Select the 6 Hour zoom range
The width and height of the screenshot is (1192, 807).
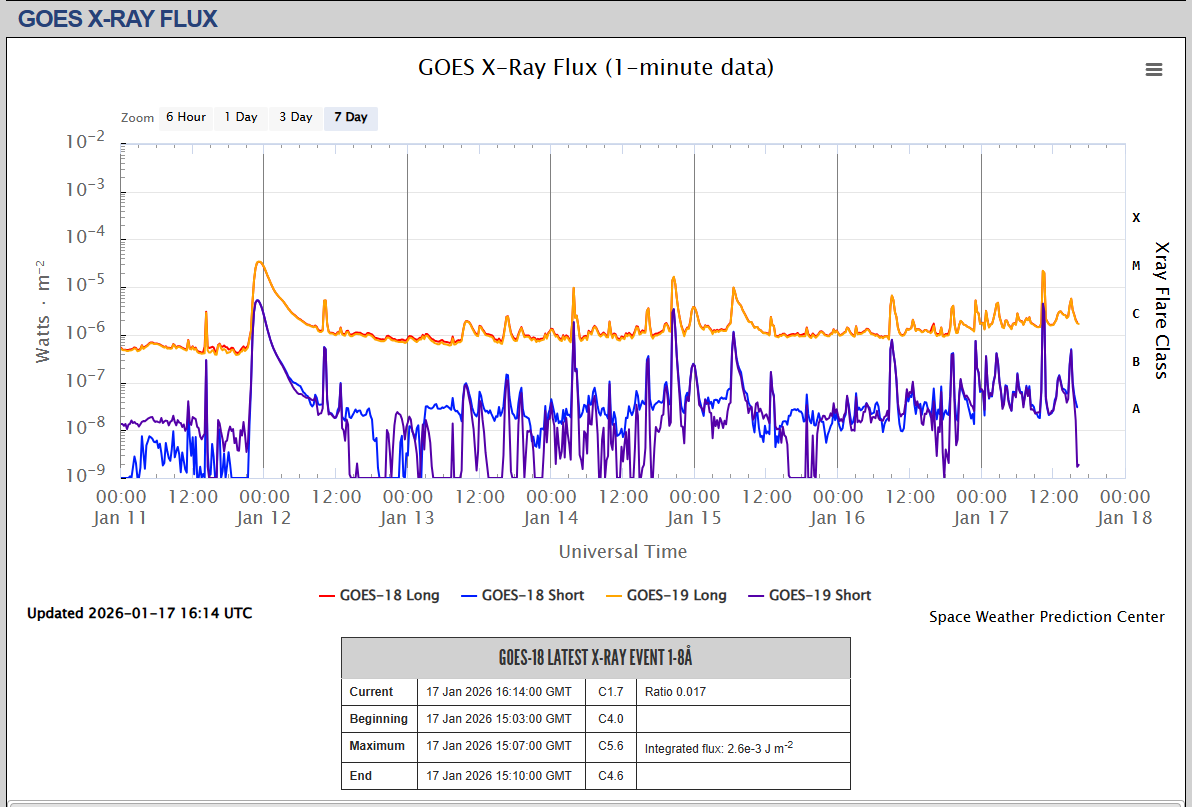coord(185,118)
